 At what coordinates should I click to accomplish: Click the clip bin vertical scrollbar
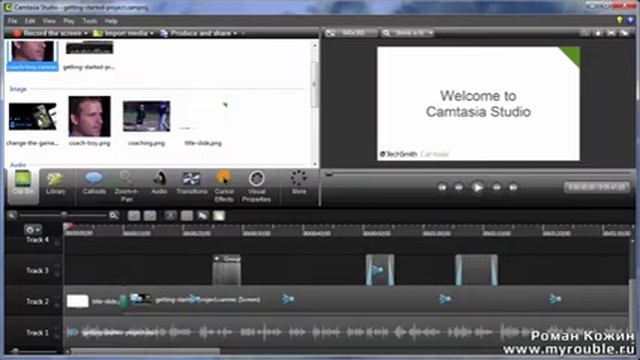click(x=315, y=84)
